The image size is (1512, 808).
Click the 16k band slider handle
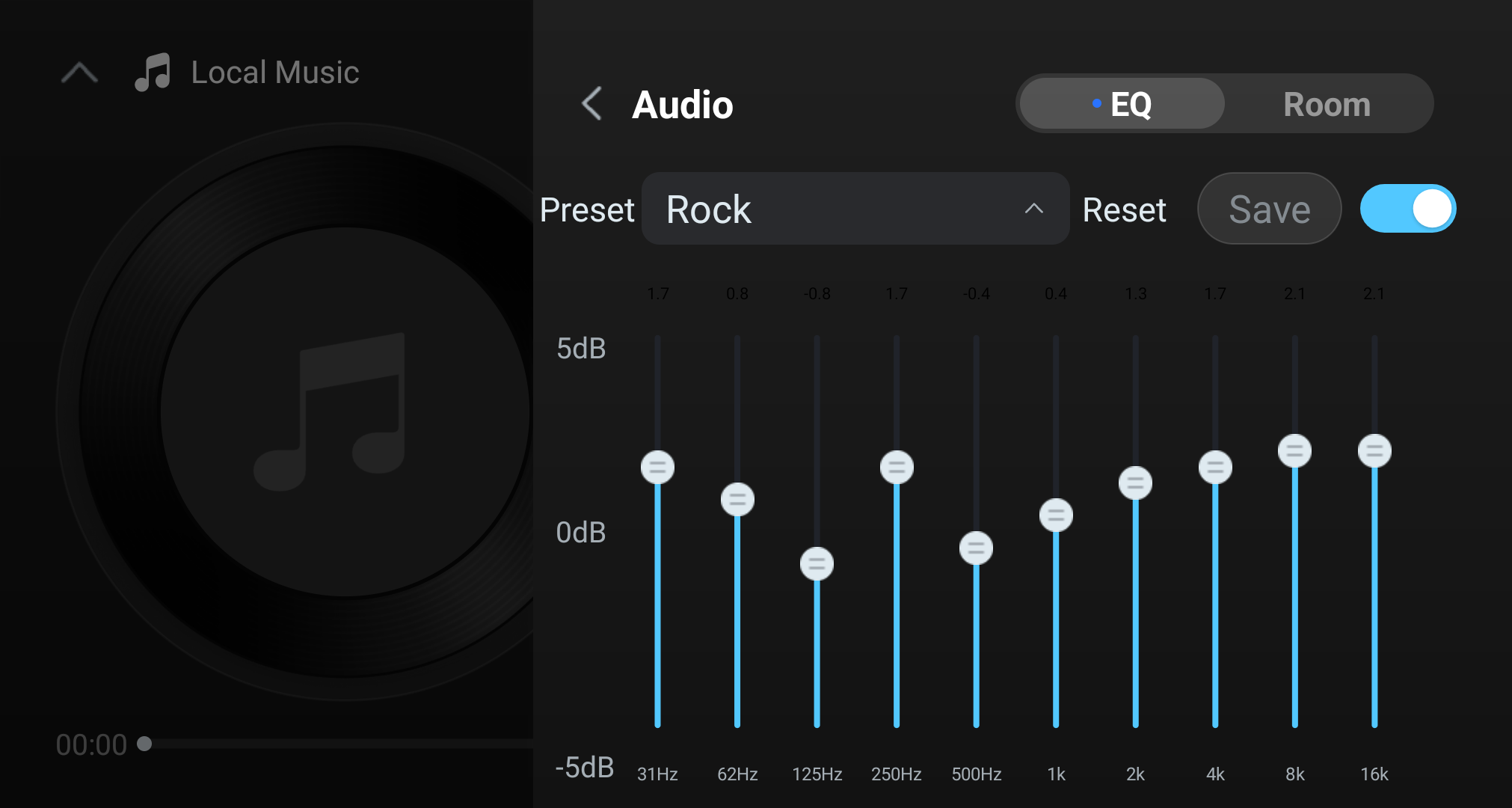[1374, 451]
